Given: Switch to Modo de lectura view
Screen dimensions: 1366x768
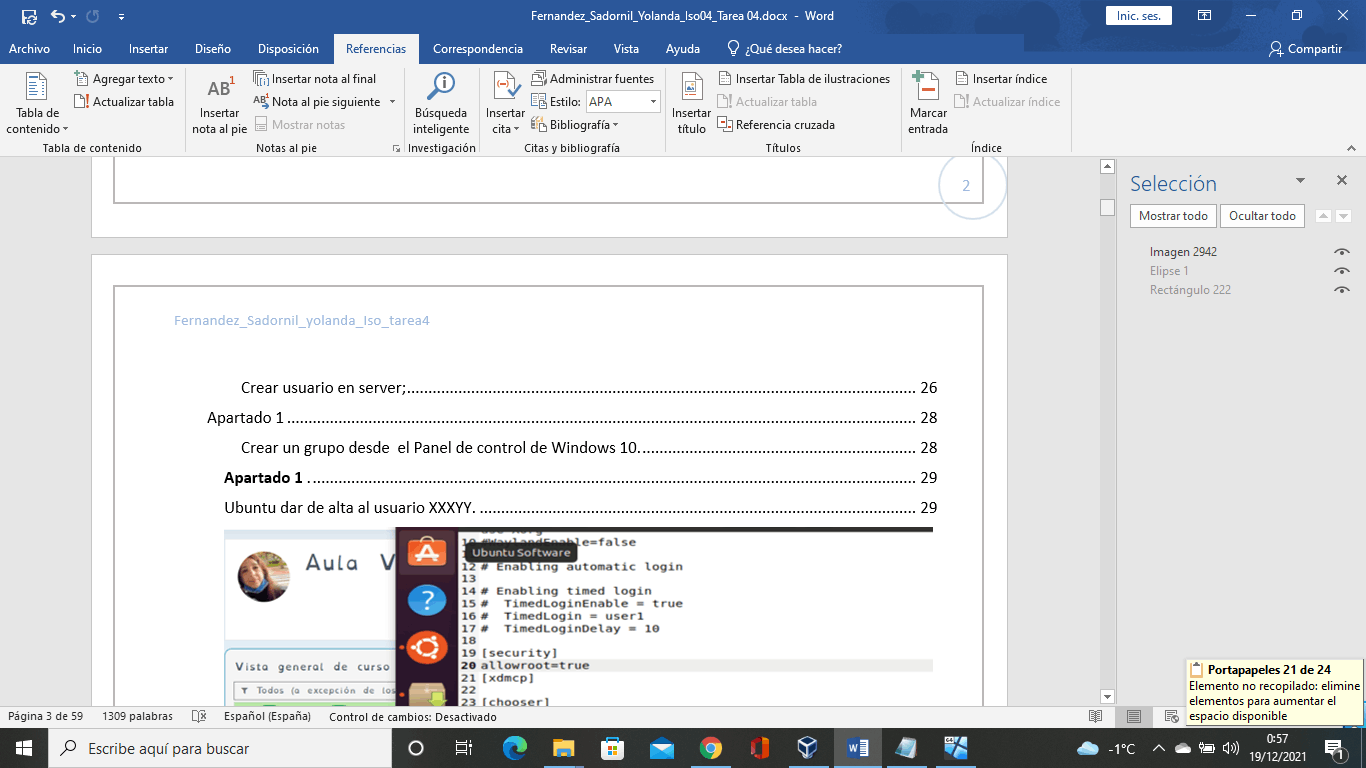Looking at the screenshot, I should pyautogui.click(x=1096, y=717).
